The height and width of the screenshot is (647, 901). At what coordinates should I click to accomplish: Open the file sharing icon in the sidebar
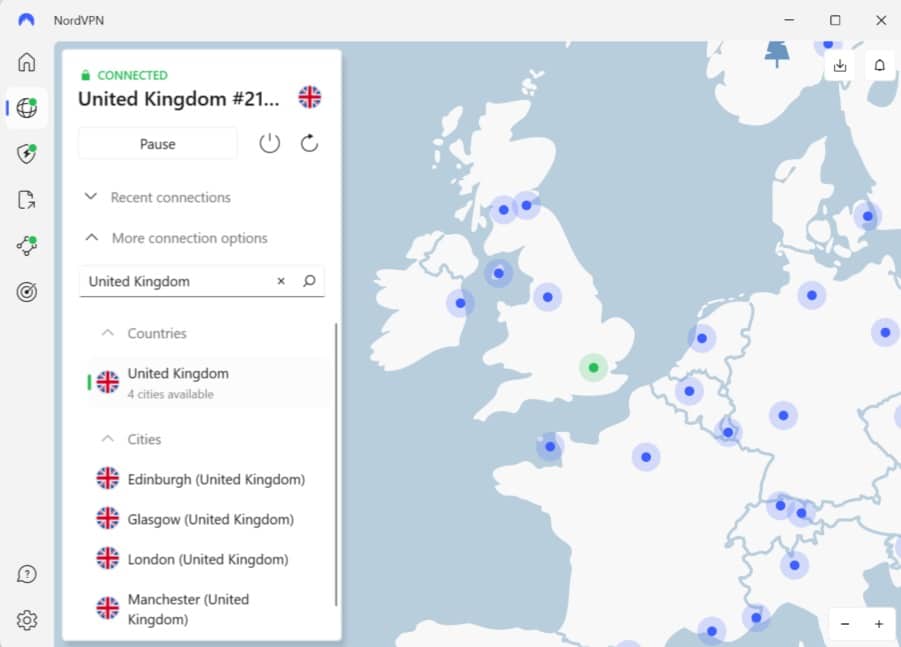point(26,200)
